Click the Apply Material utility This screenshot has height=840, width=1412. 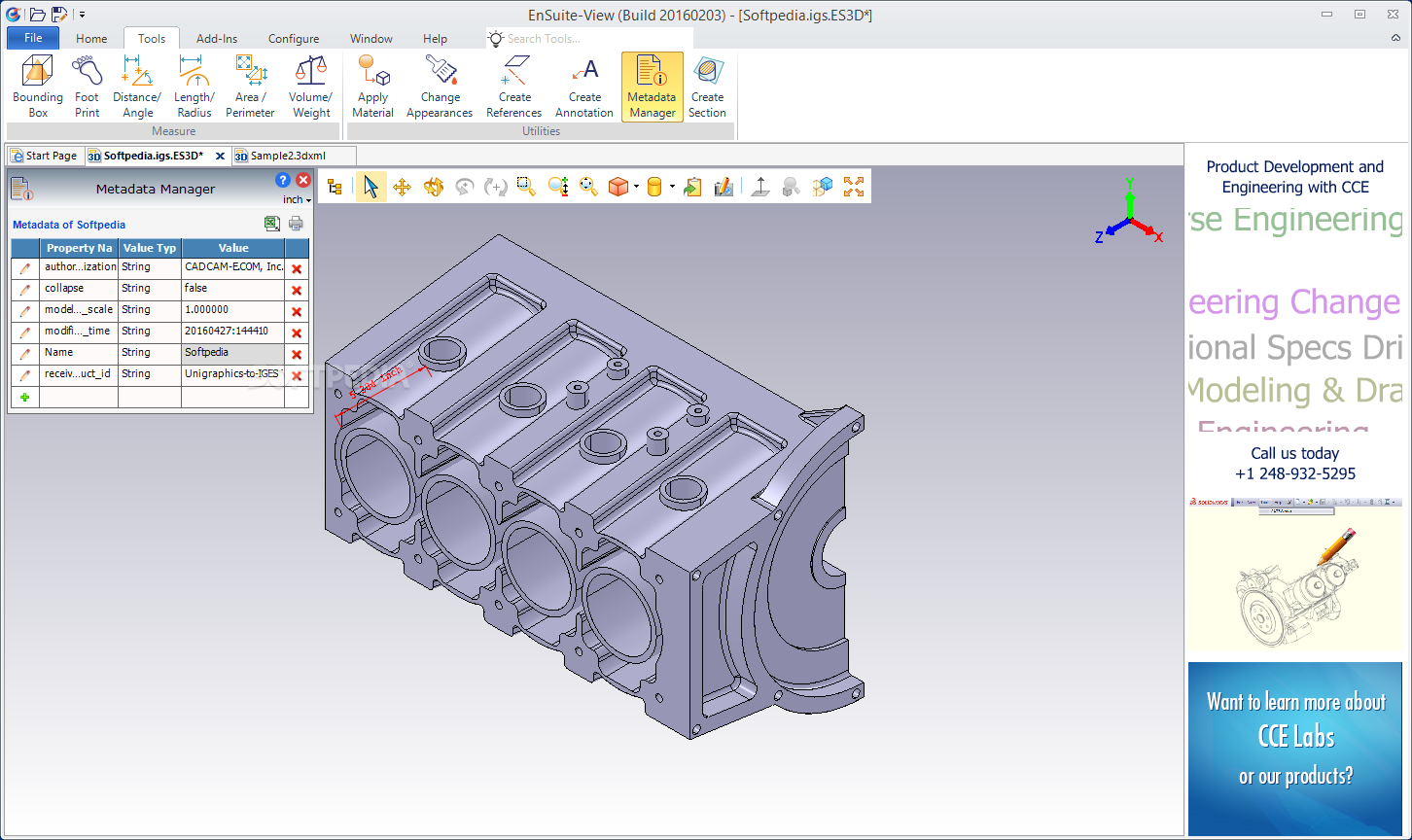point(373,87)
